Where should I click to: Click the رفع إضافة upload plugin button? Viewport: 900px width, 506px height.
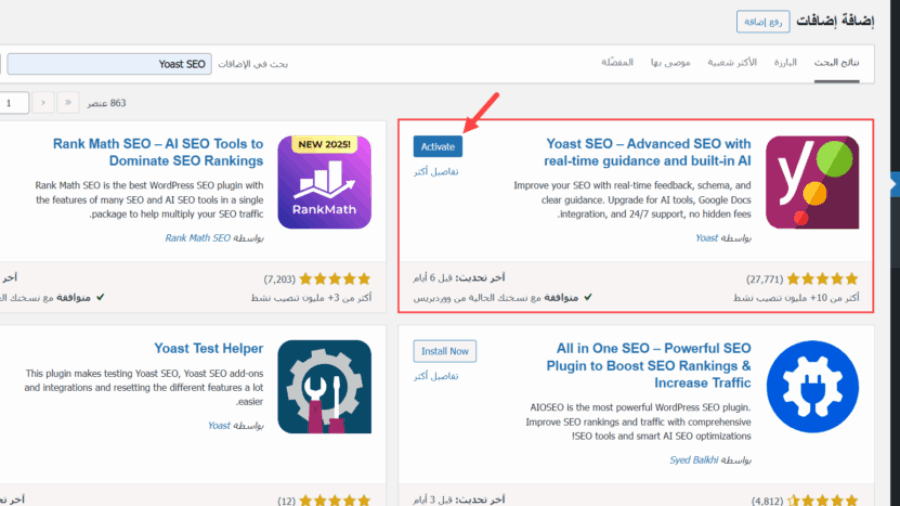[x=763, y=21]
